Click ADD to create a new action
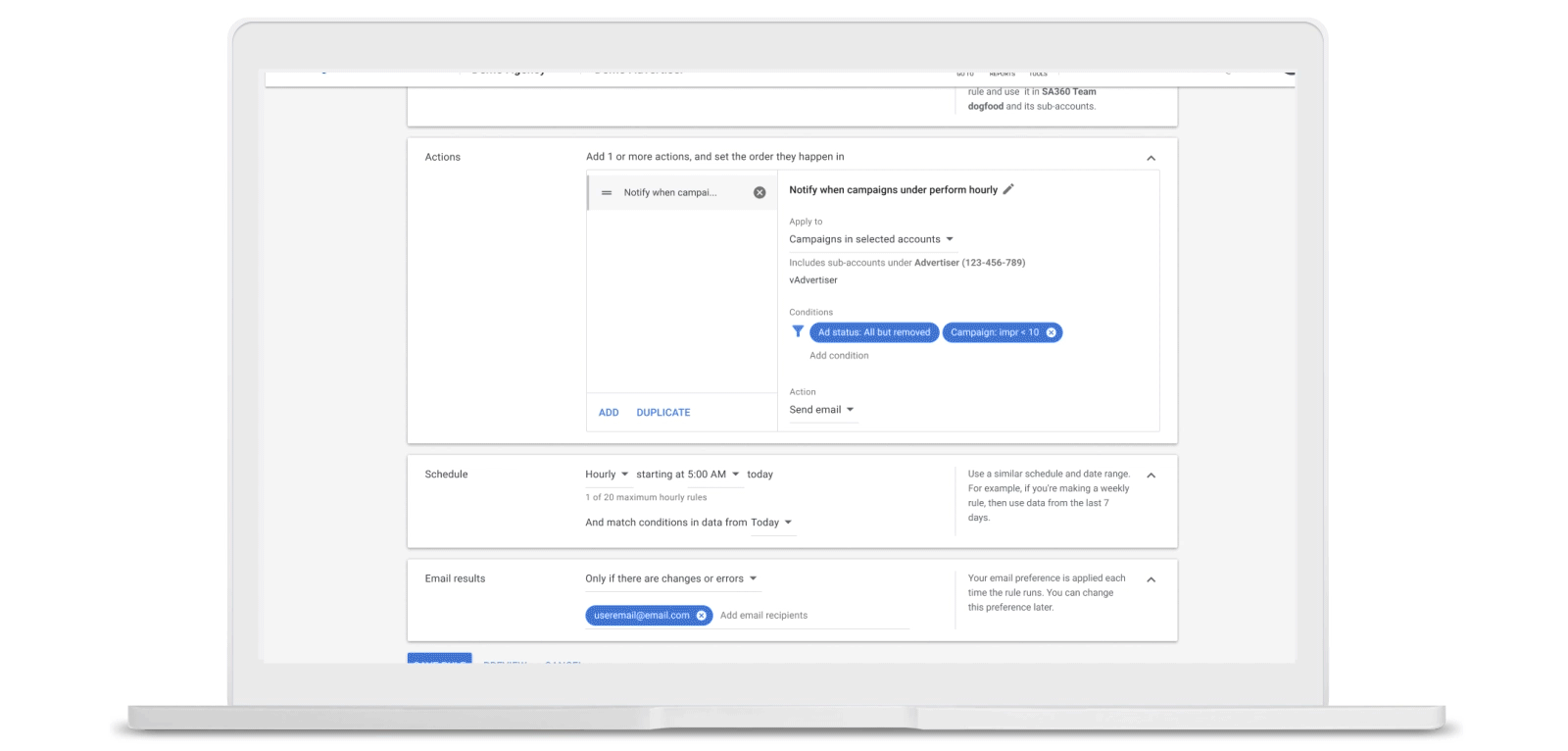The image size is (1568, 751). pos(609,413)
